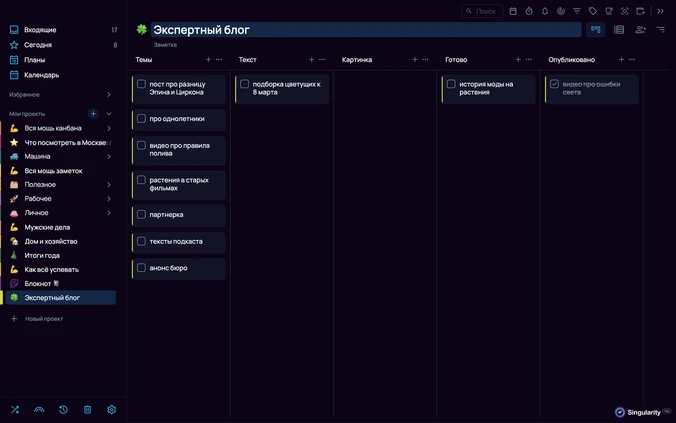This screenshot has width=676, height=423.
Task: Edit Экспертный блог title field
Action: [x=366, y=30]
